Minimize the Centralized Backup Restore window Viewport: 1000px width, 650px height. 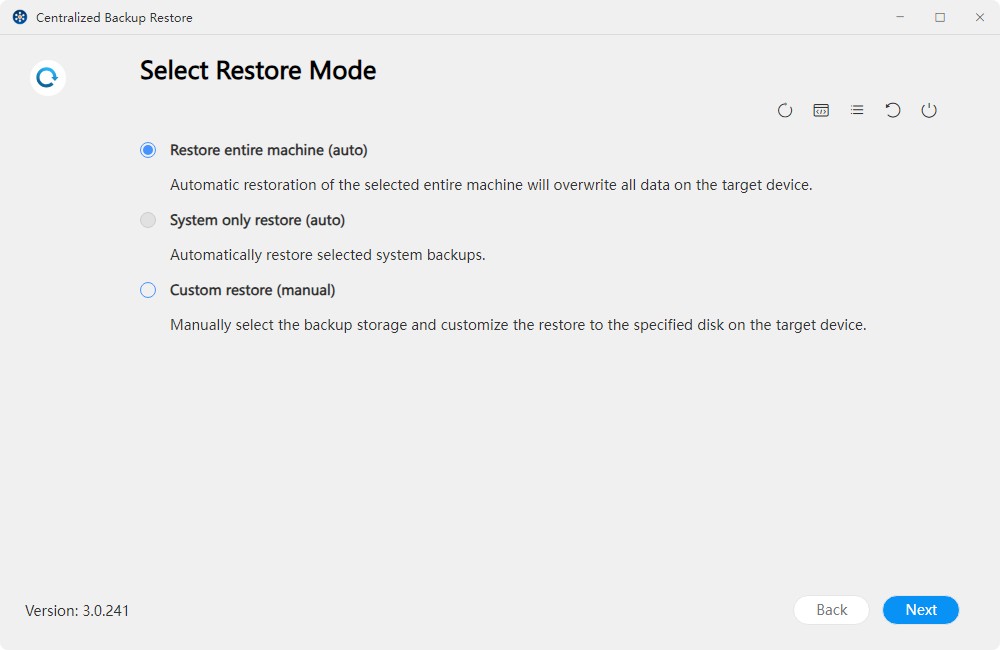901,17
